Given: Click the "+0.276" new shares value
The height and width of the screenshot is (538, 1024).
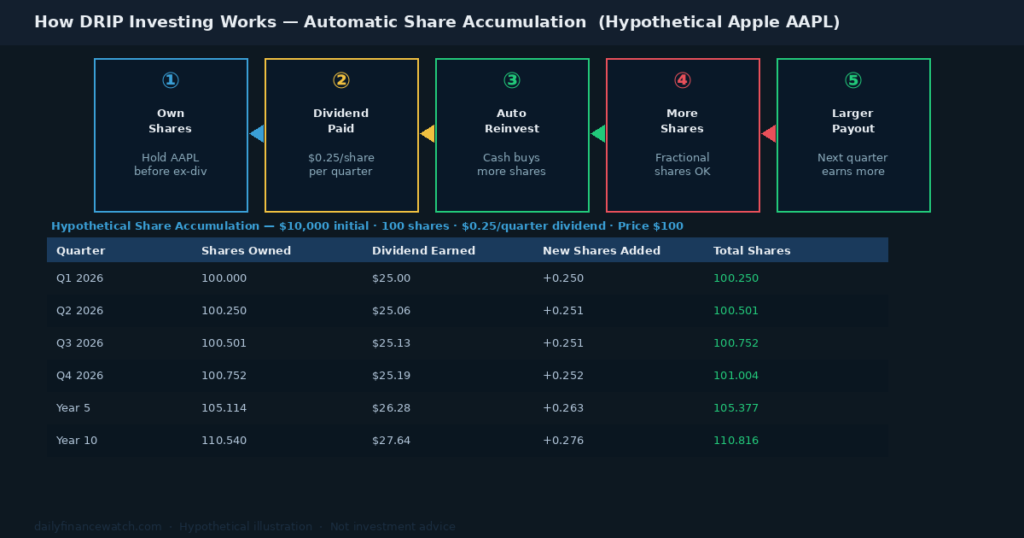Looking at the screenshot, I should click(563, 441).
